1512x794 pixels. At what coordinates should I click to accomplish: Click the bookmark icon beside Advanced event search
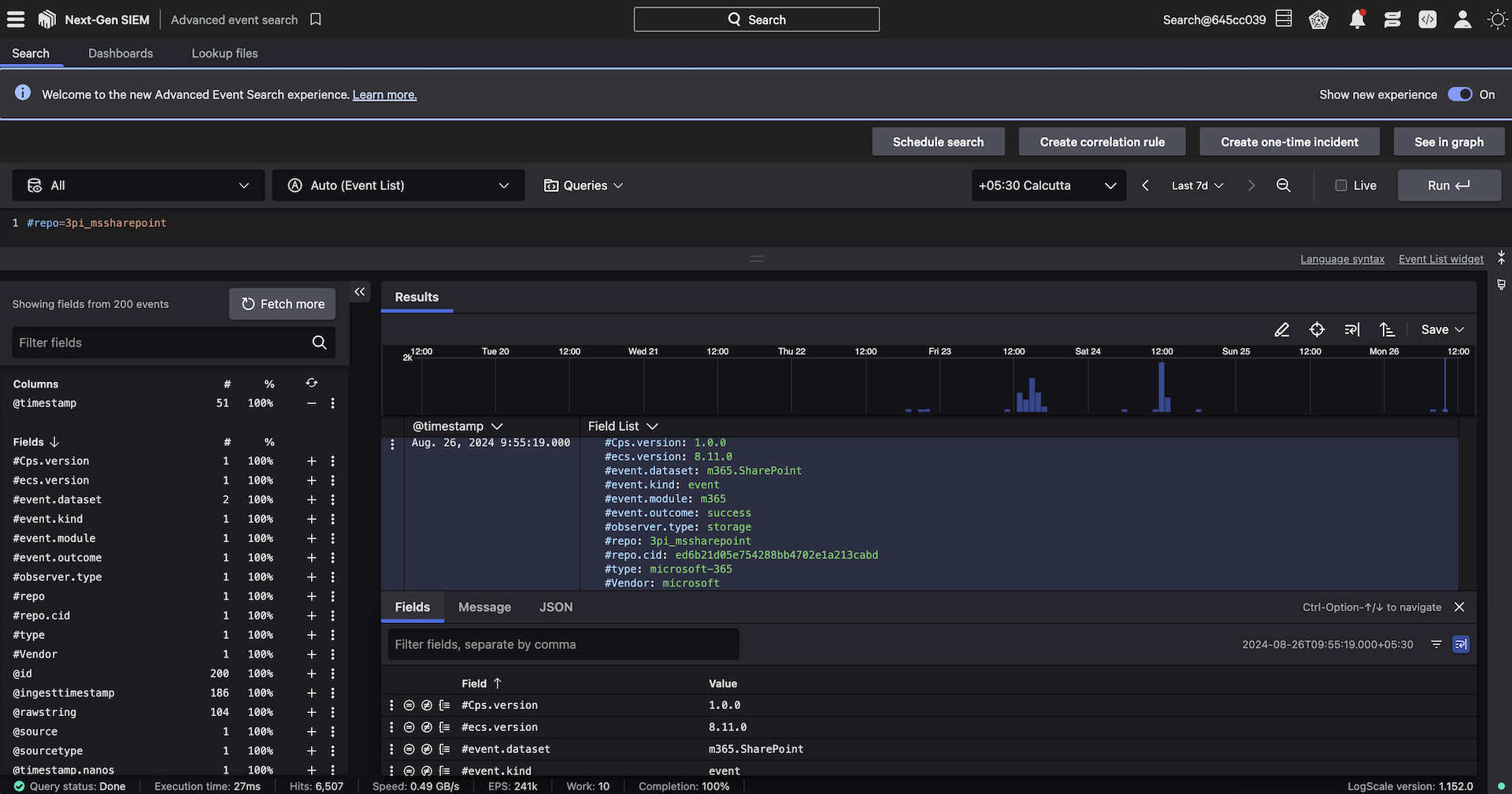[316, 20]
